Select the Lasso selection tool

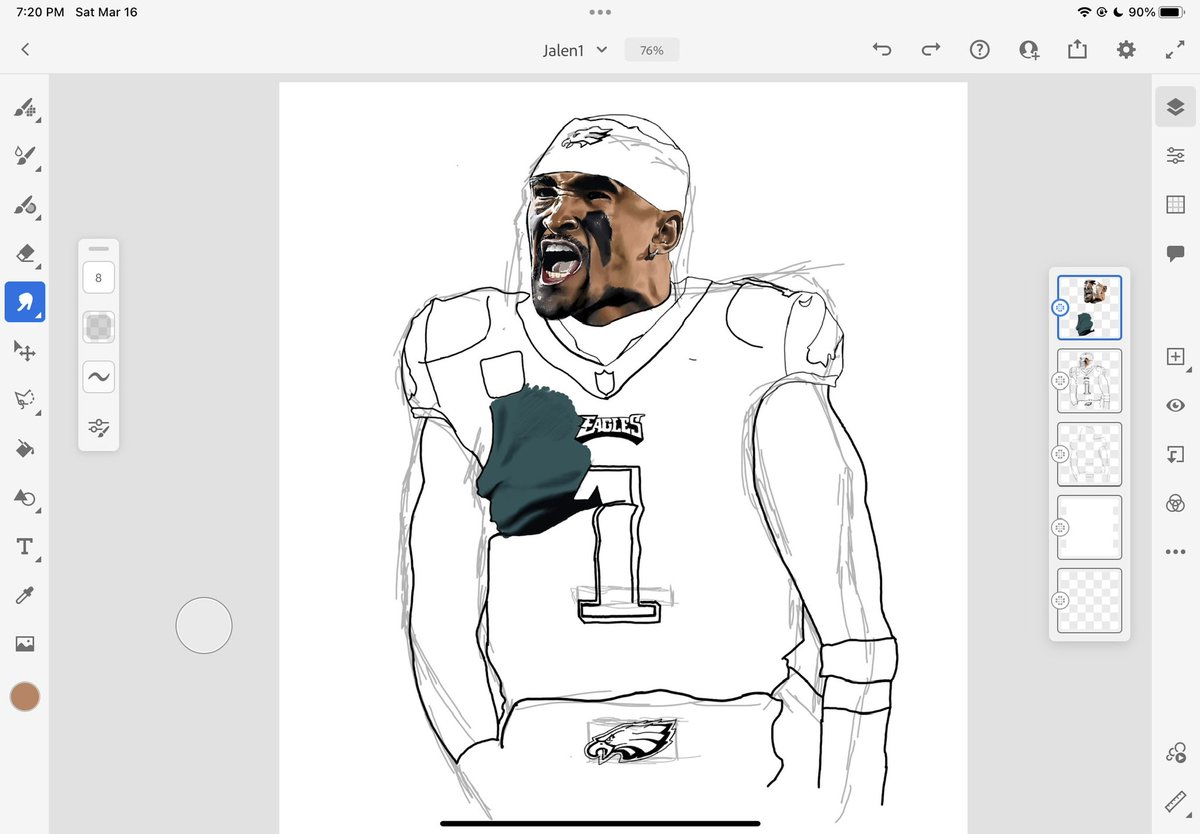(25, 400)
